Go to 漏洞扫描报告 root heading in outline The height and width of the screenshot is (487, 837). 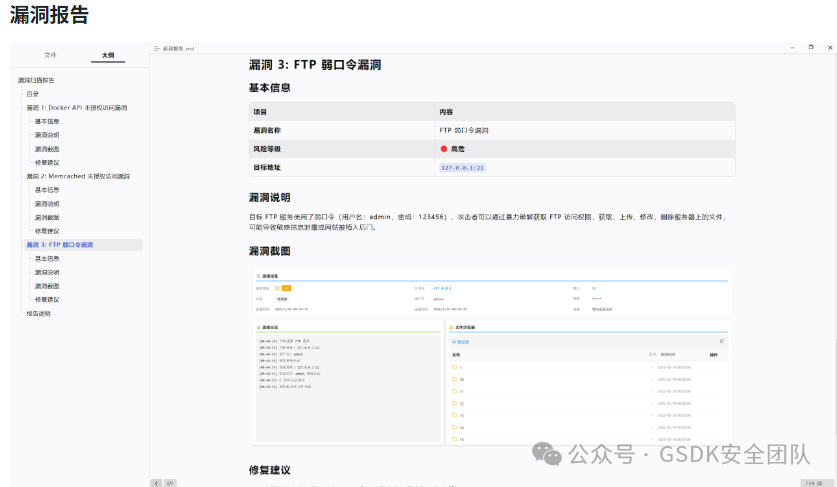(x=36, y=80)
